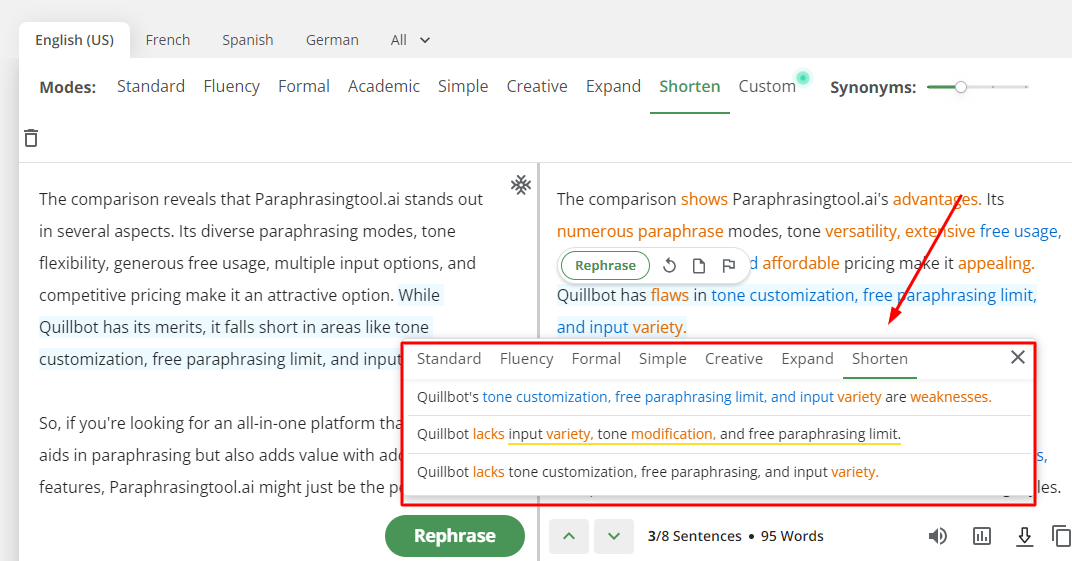
Task: Copy sentence with the document icon
Action: click(699, 266)
